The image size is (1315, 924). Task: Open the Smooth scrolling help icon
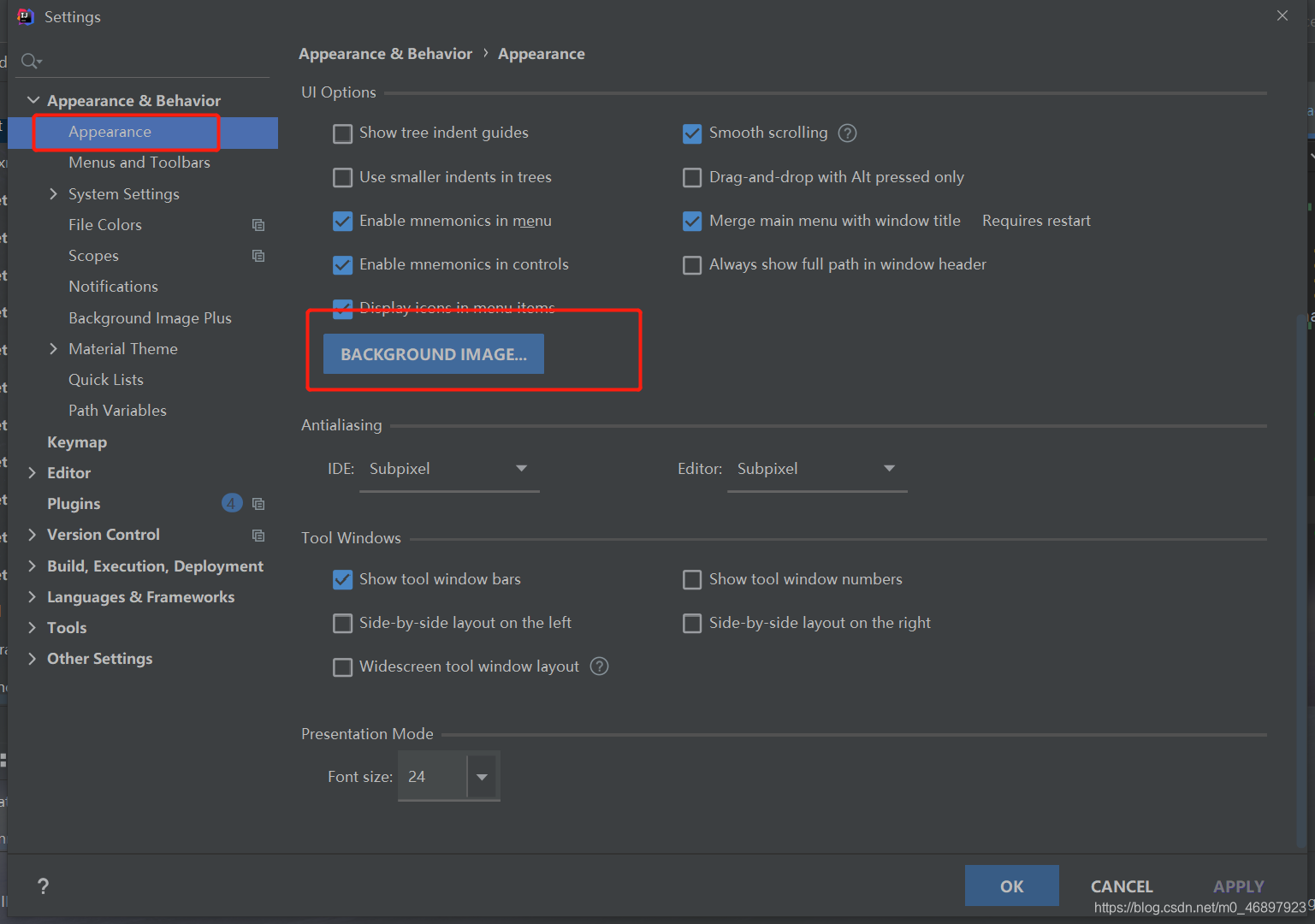(847, 133)
